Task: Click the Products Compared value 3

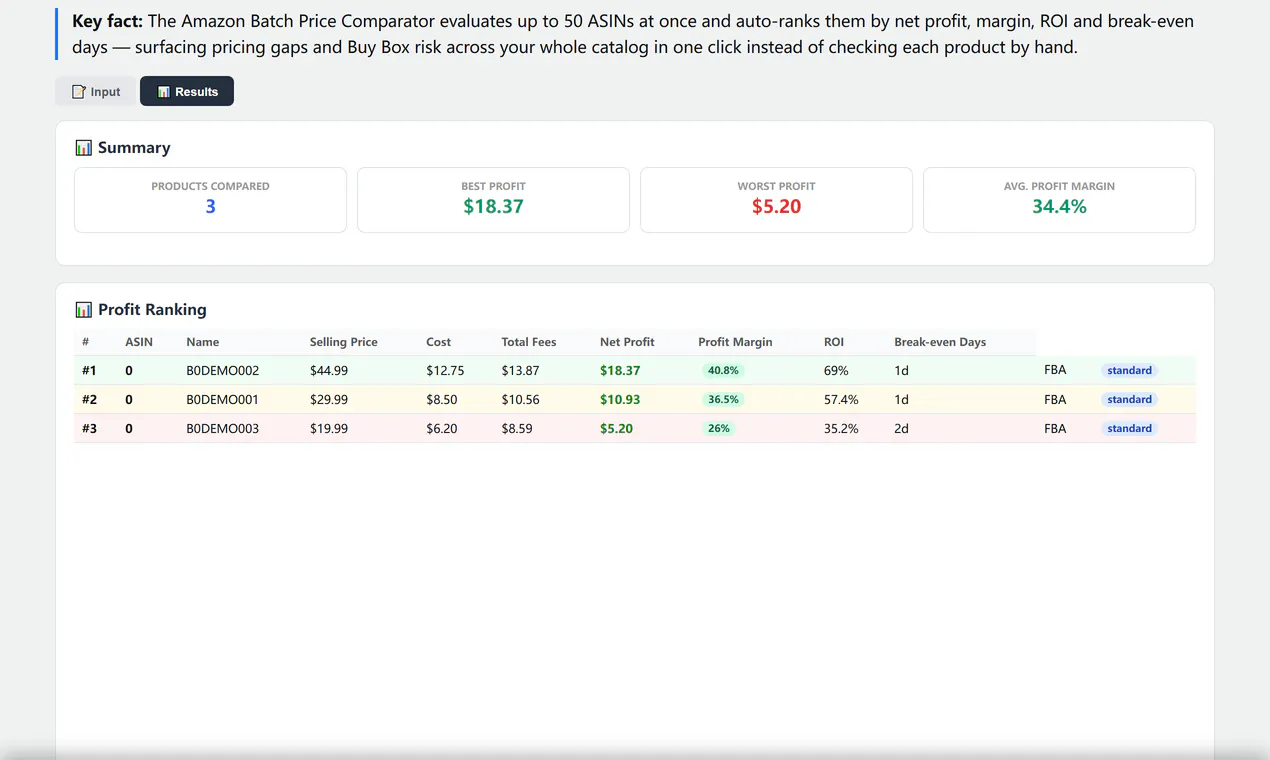Action: 210,207
